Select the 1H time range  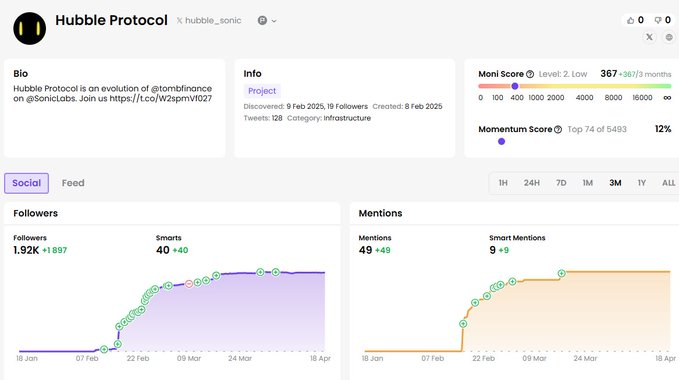(x=503, y=183)
